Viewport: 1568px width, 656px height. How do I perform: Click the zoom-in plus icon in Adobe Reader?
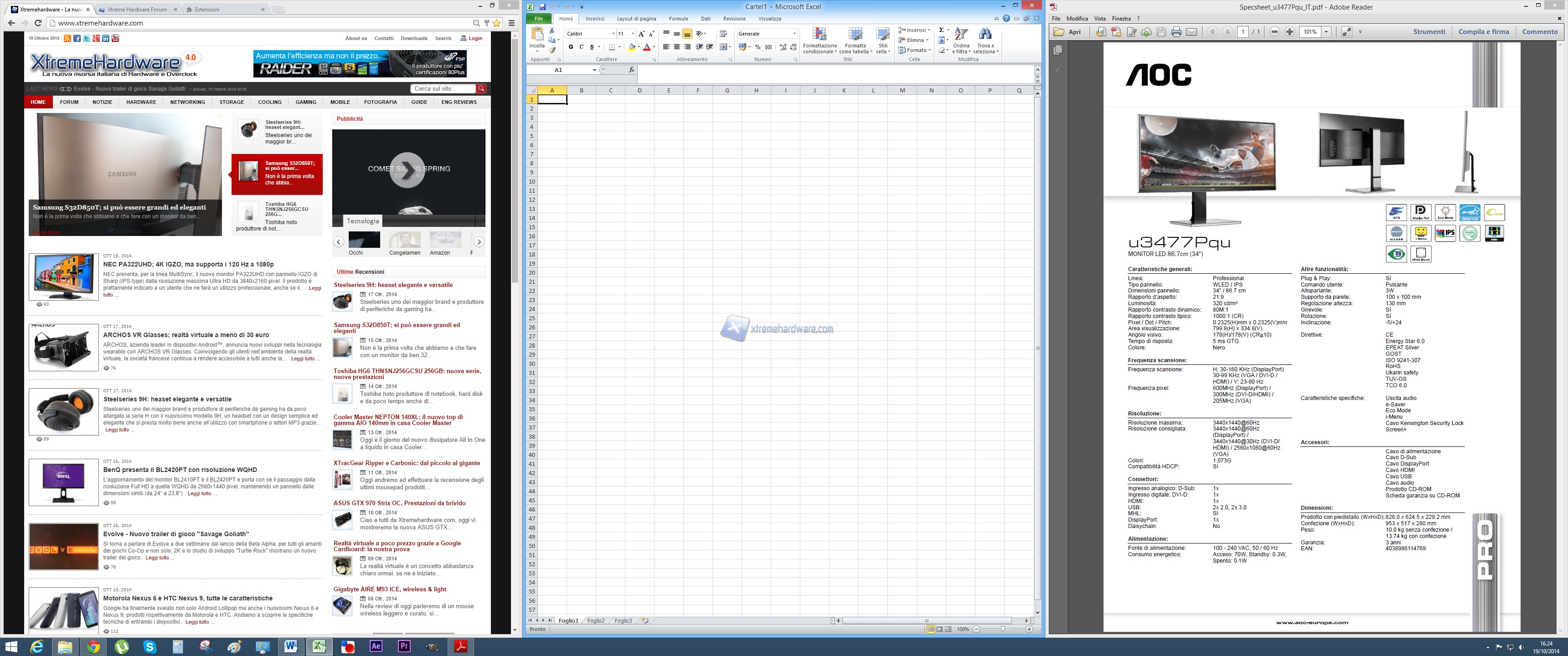point(1289,32)
